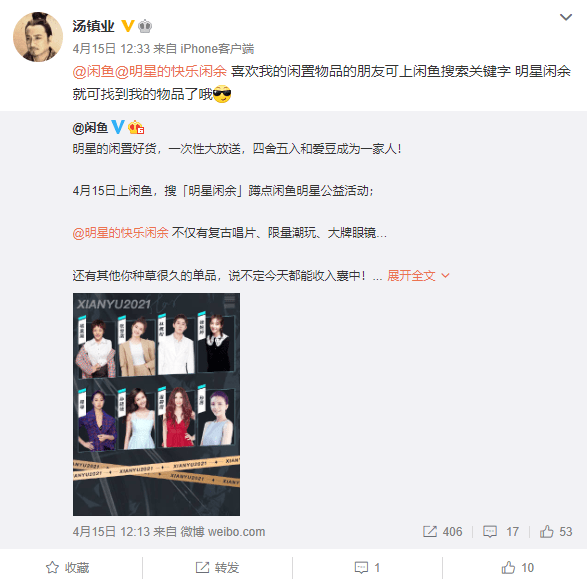The width and height of the screenshot is (587, 583).
Task: Click the blue V badge beside @闲鱼
Action: (x=118, y=127)
